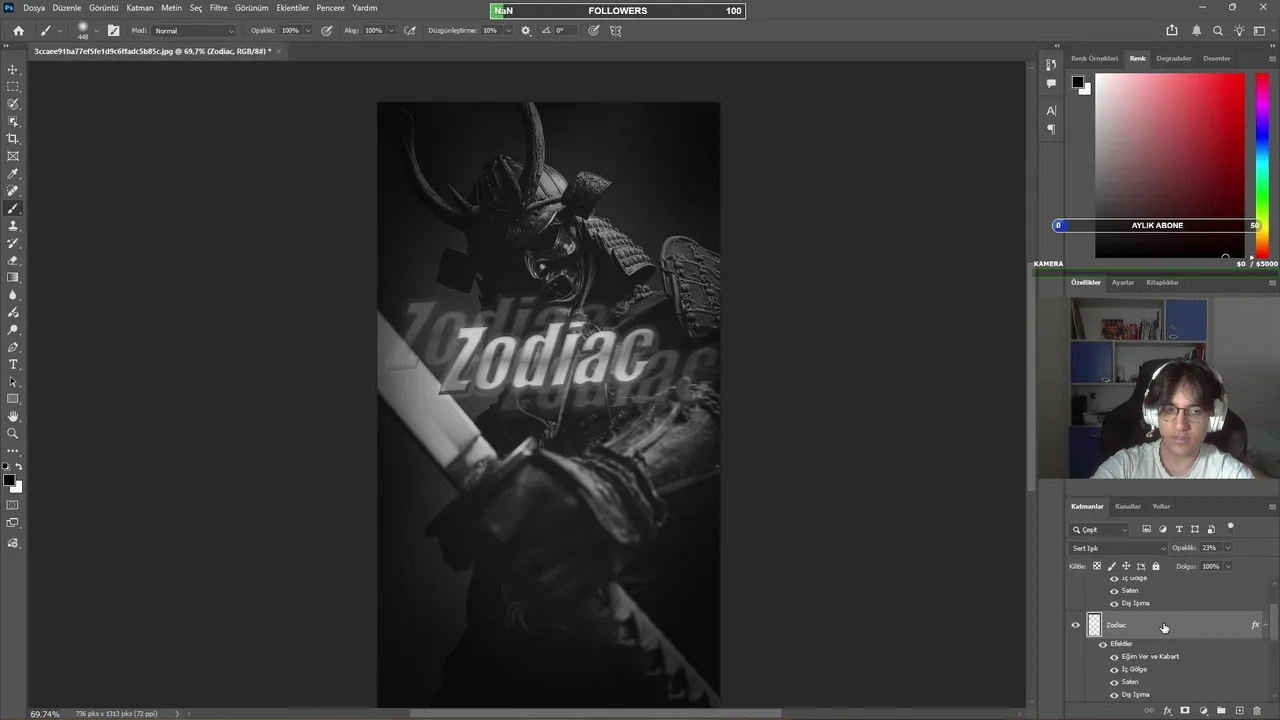The image size is (1280, 720).
Task: Select the Pen tool
Action: [13, 347]
